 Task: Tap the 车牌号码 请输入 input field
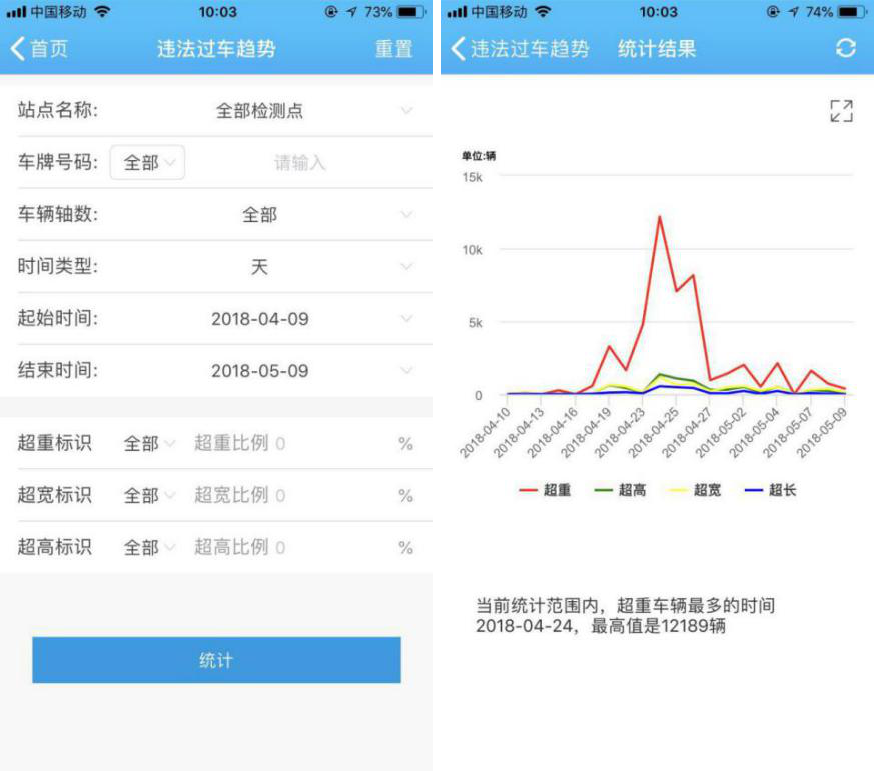(x=300, y=163)
